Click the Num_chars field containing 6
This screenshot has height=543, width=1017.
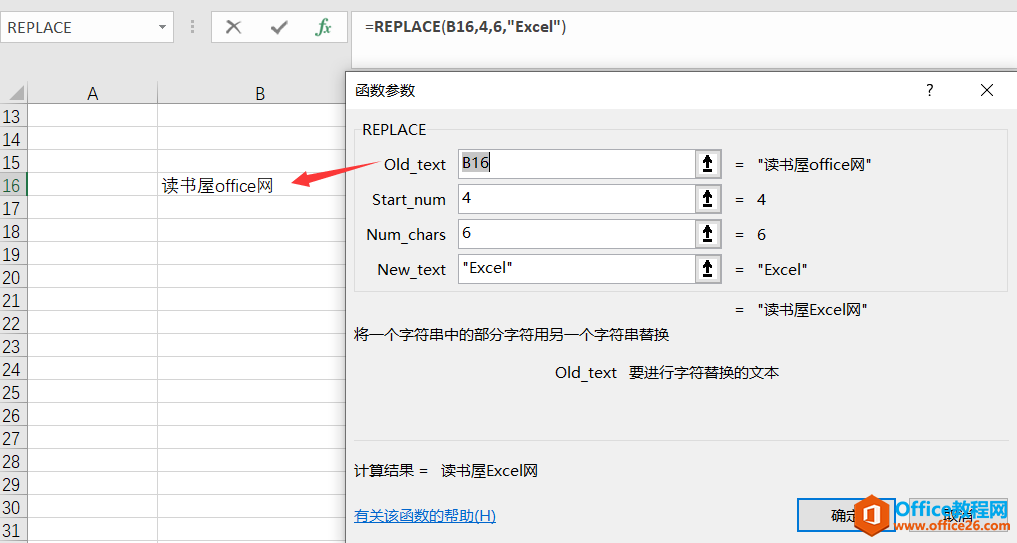[577, 234]
